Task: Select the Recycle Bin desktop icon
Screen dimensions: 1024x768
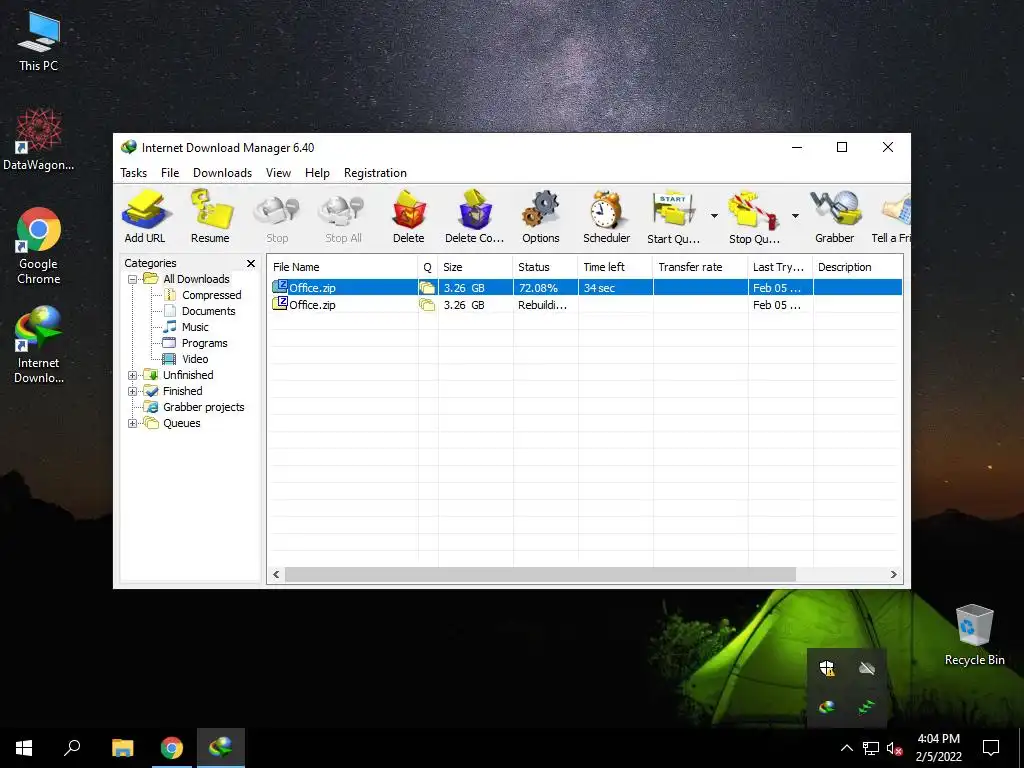Action: click(x=974, y=635)
